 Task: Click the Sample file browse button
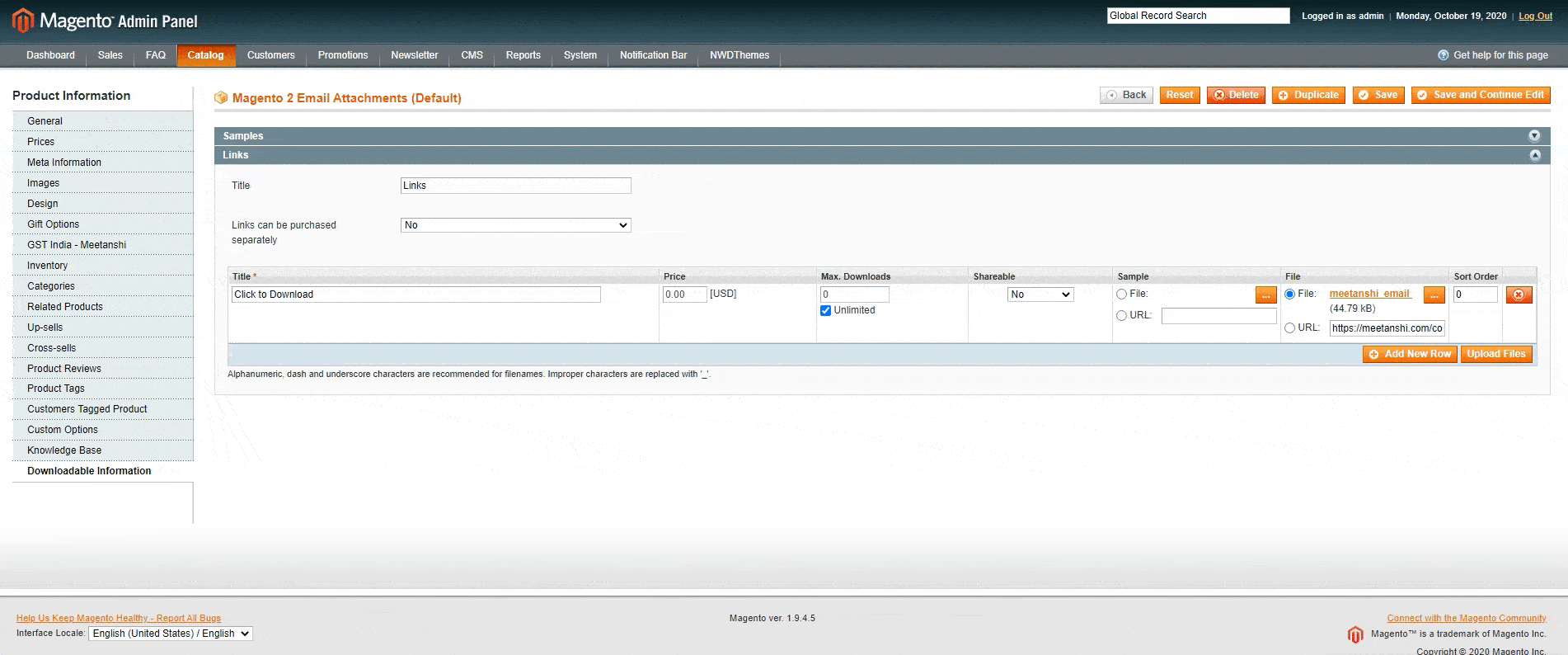click(x=1265, y=295)
